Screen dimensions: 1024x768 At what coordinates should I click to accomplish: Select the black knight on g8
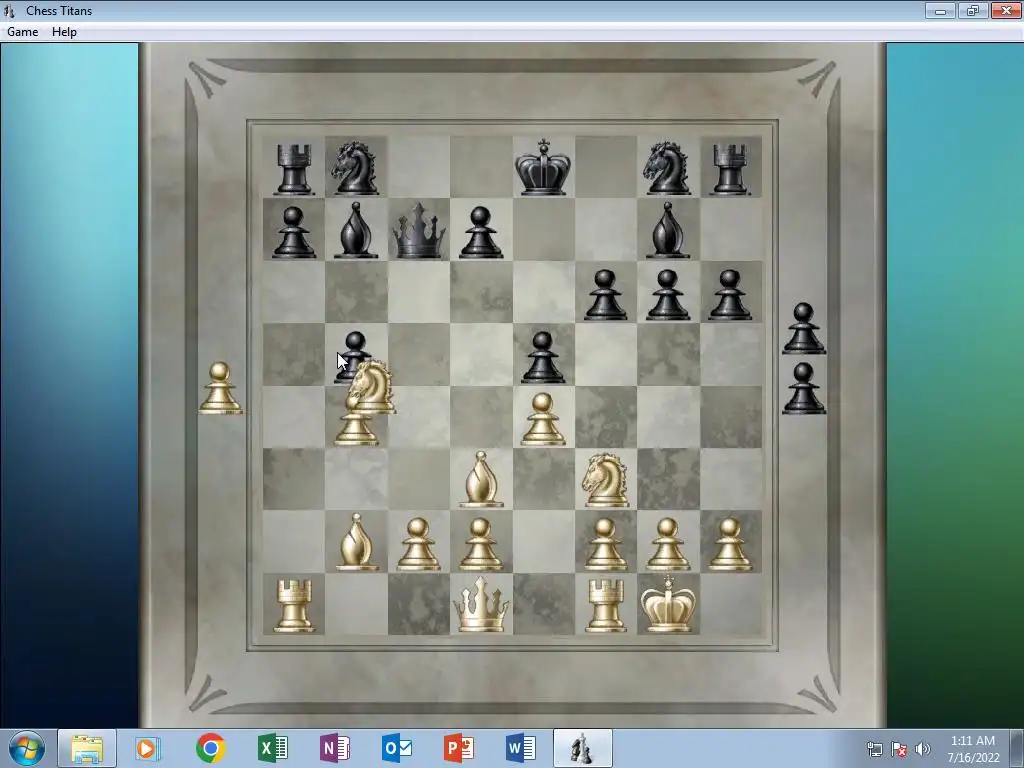(x=667, y=168)
